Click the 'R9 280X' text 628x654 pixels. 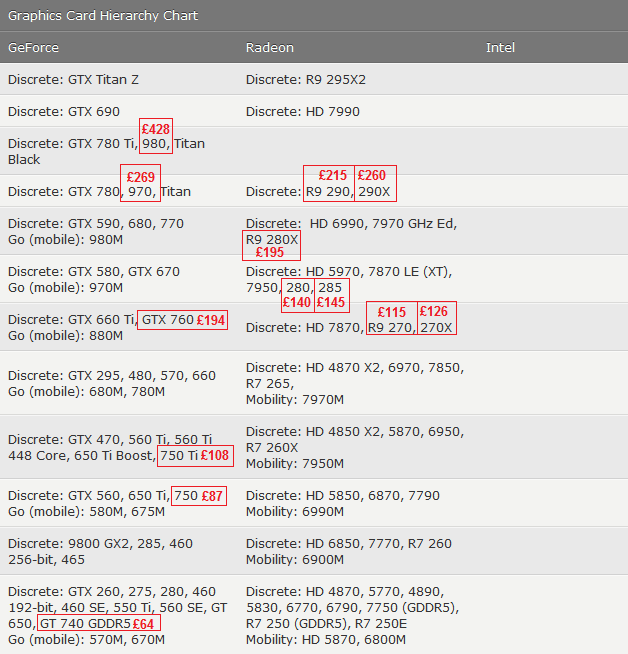point(272,239)
